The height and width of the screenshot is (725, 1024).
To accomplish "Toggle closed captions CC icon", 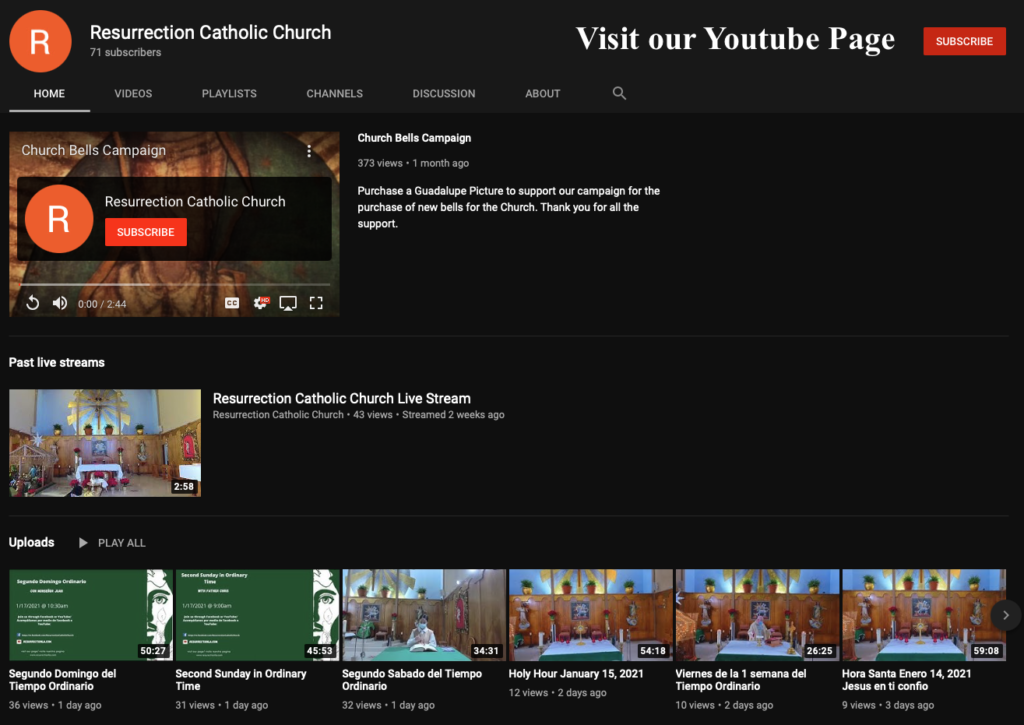I will coord(232,303).
